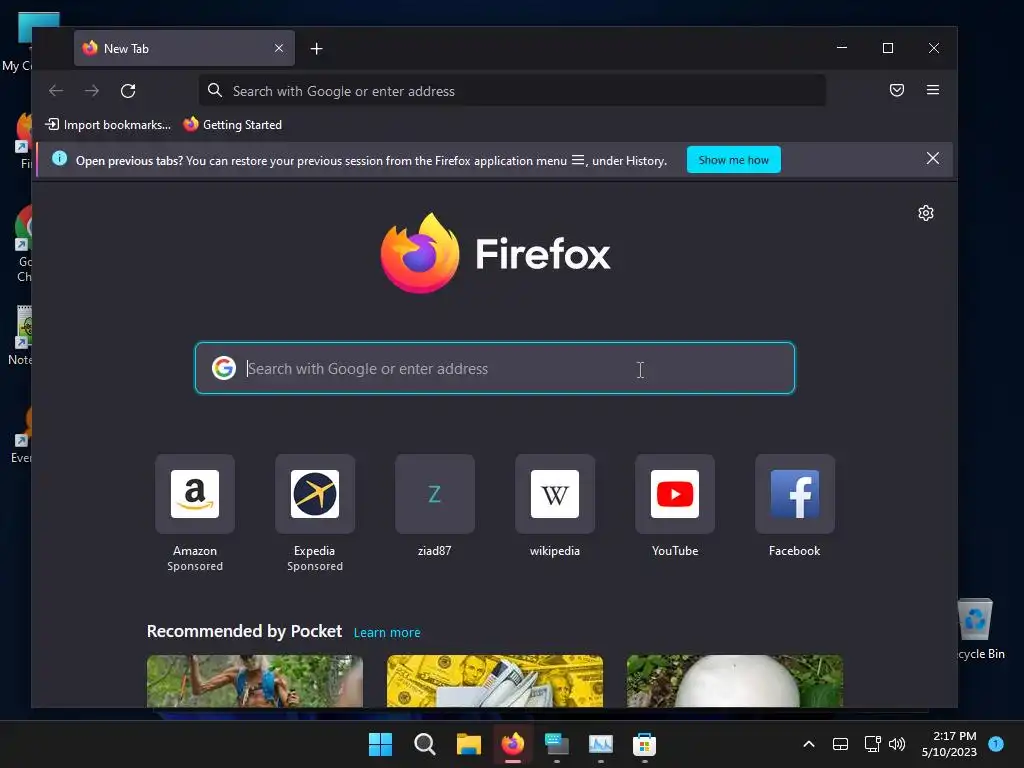Open a new tab with plus button
Image resolution: width=1024 pixels, height=768 pixels.
pos(316,48)
